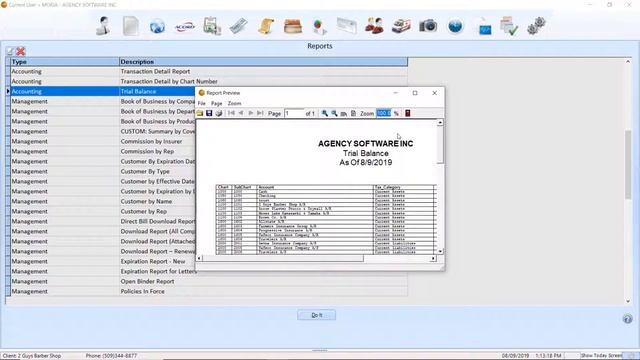Select the Commission by Insurer row
Screen dimensions: 640x360
102,141
